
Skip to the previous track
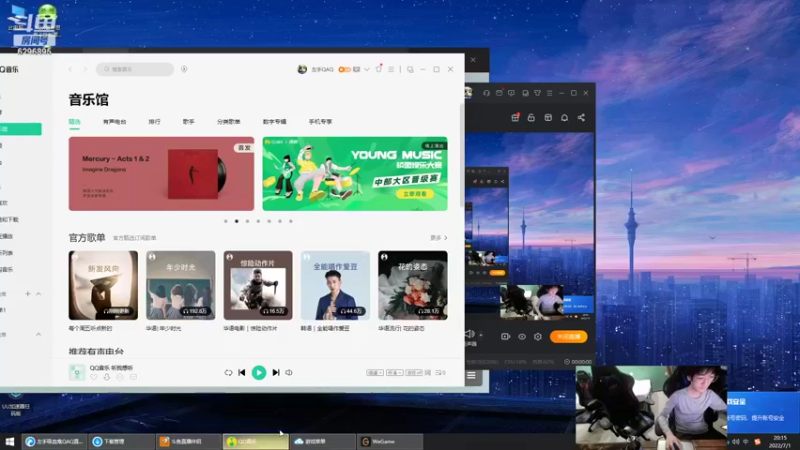(242, 372)
